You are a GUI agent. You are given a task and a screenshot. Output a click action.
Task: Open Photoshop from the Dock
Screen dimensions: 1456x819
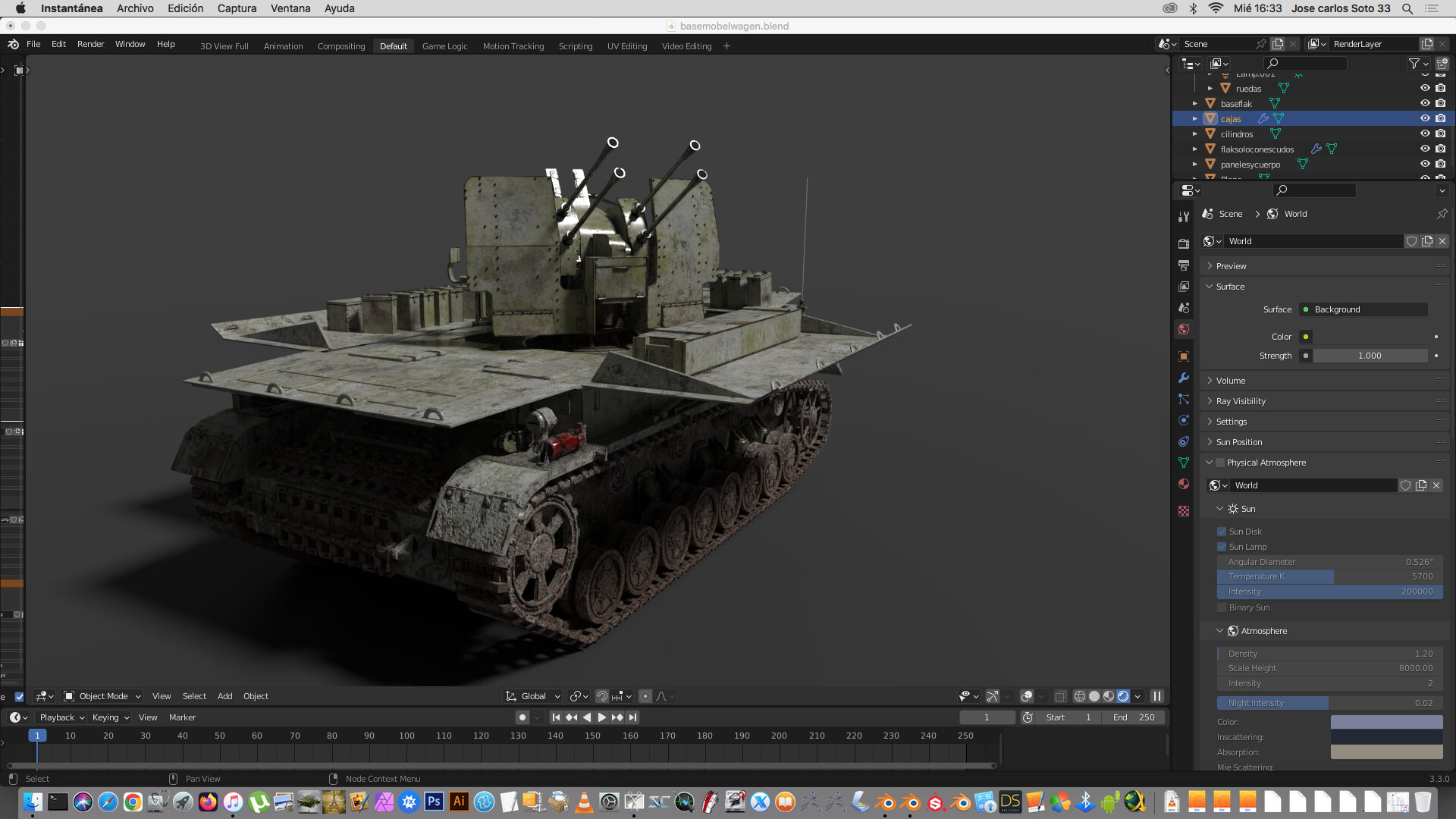(434, 802)
